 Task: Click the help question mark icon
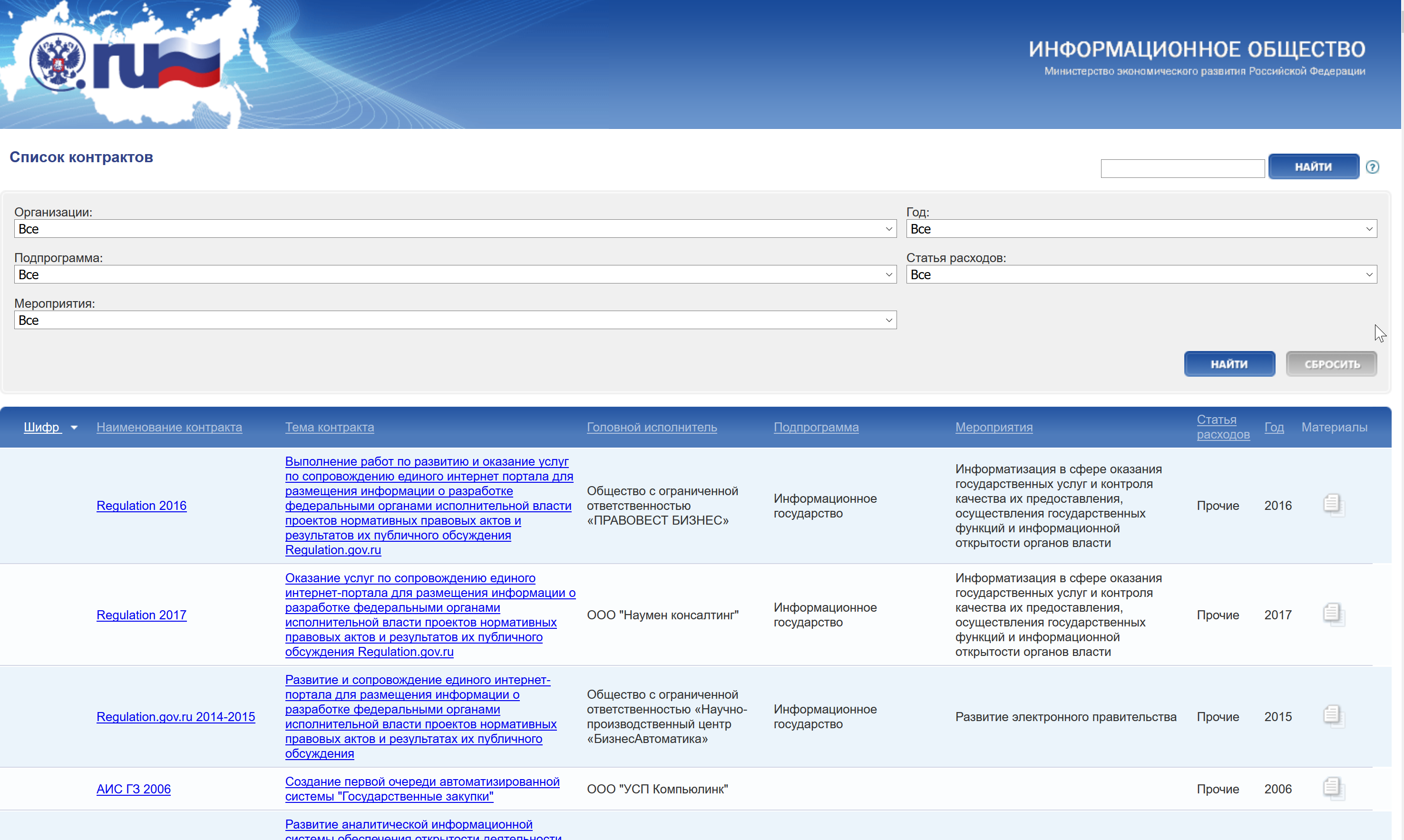1373,167
